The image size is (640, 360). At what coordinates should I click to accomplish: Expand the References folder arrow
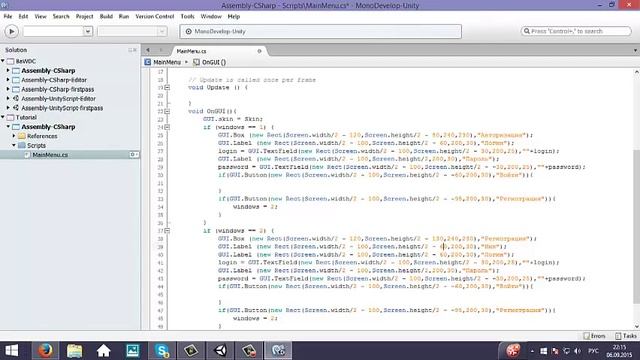pos(14,136)
